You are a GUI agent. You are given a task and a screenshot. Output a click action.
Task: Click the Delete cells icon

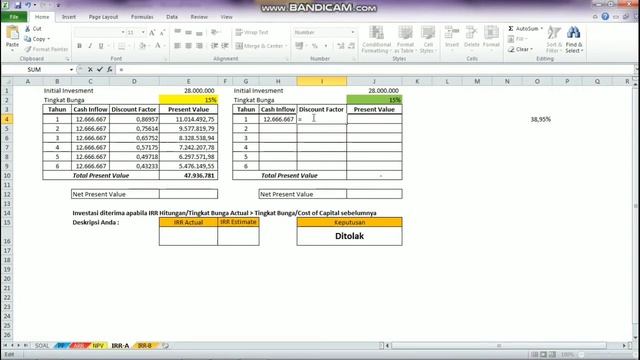(471, 33)
